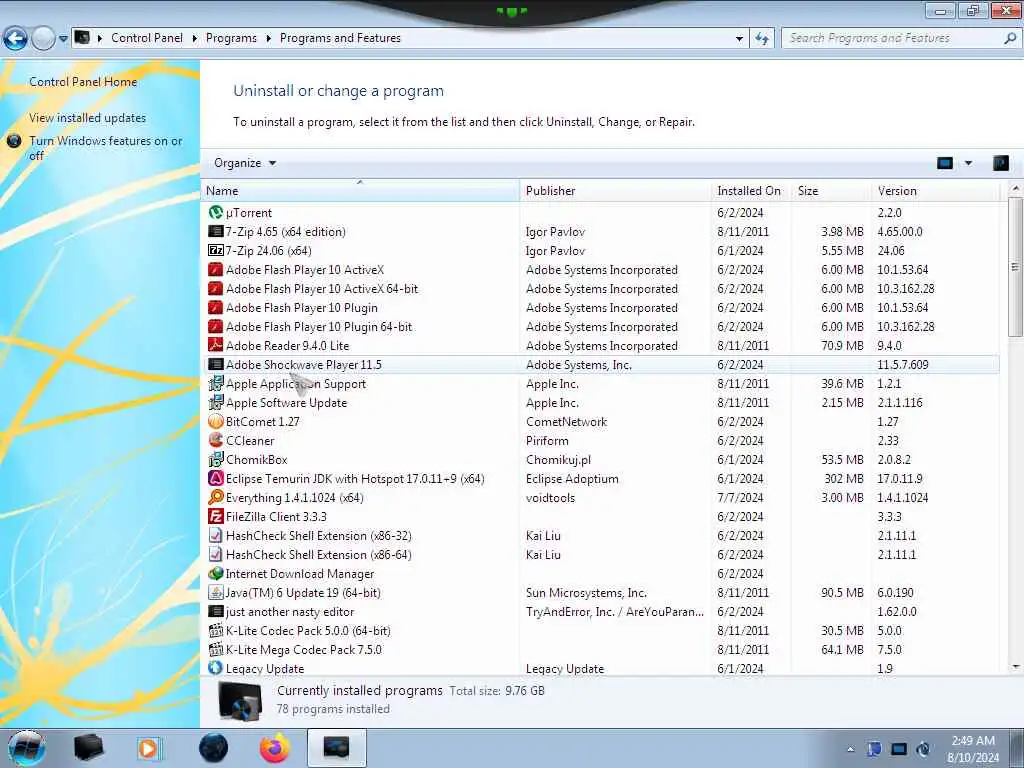Sort list by Size column header
The width and height of the screenshot is (1024, 768).
click(831, 191)
